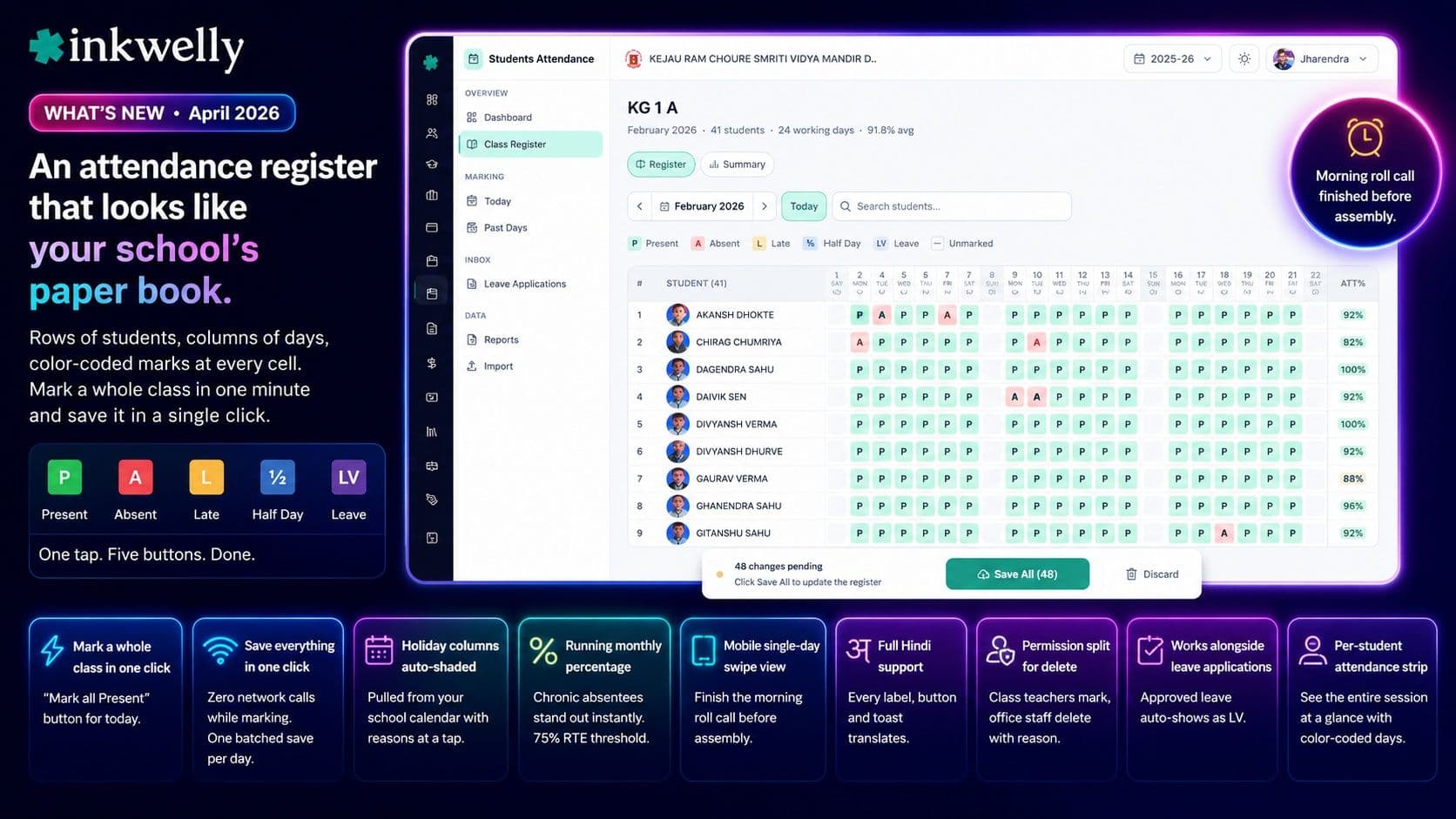Viewport: 1456px width, 819px height.
Task: Click the Save All (48) button
Action: pyautogui.click(x=1017, y=574)
